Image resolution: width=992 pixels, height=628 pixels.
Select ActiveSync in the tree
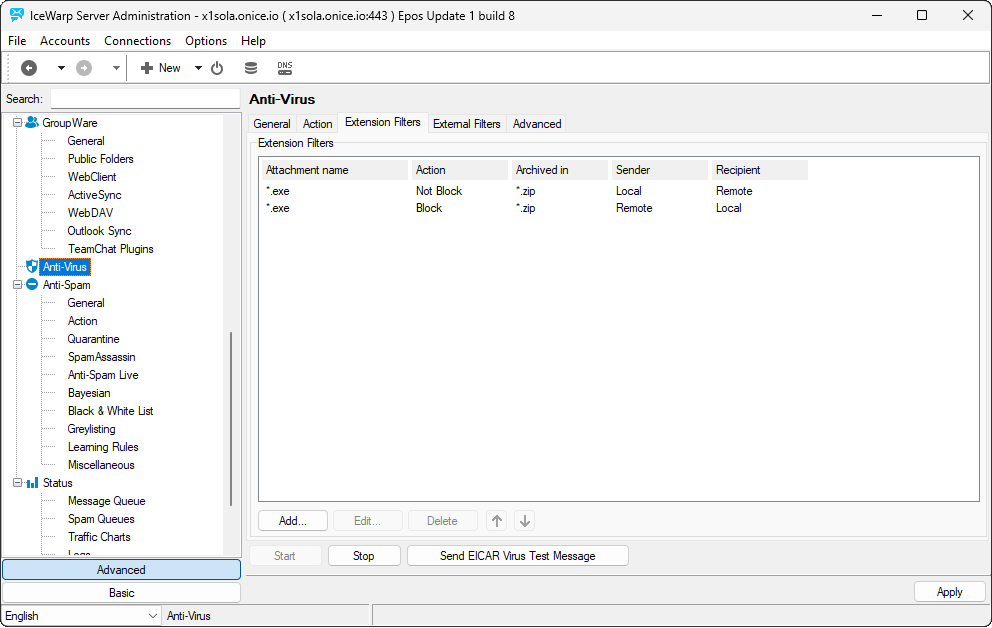(x=94, y=195)
